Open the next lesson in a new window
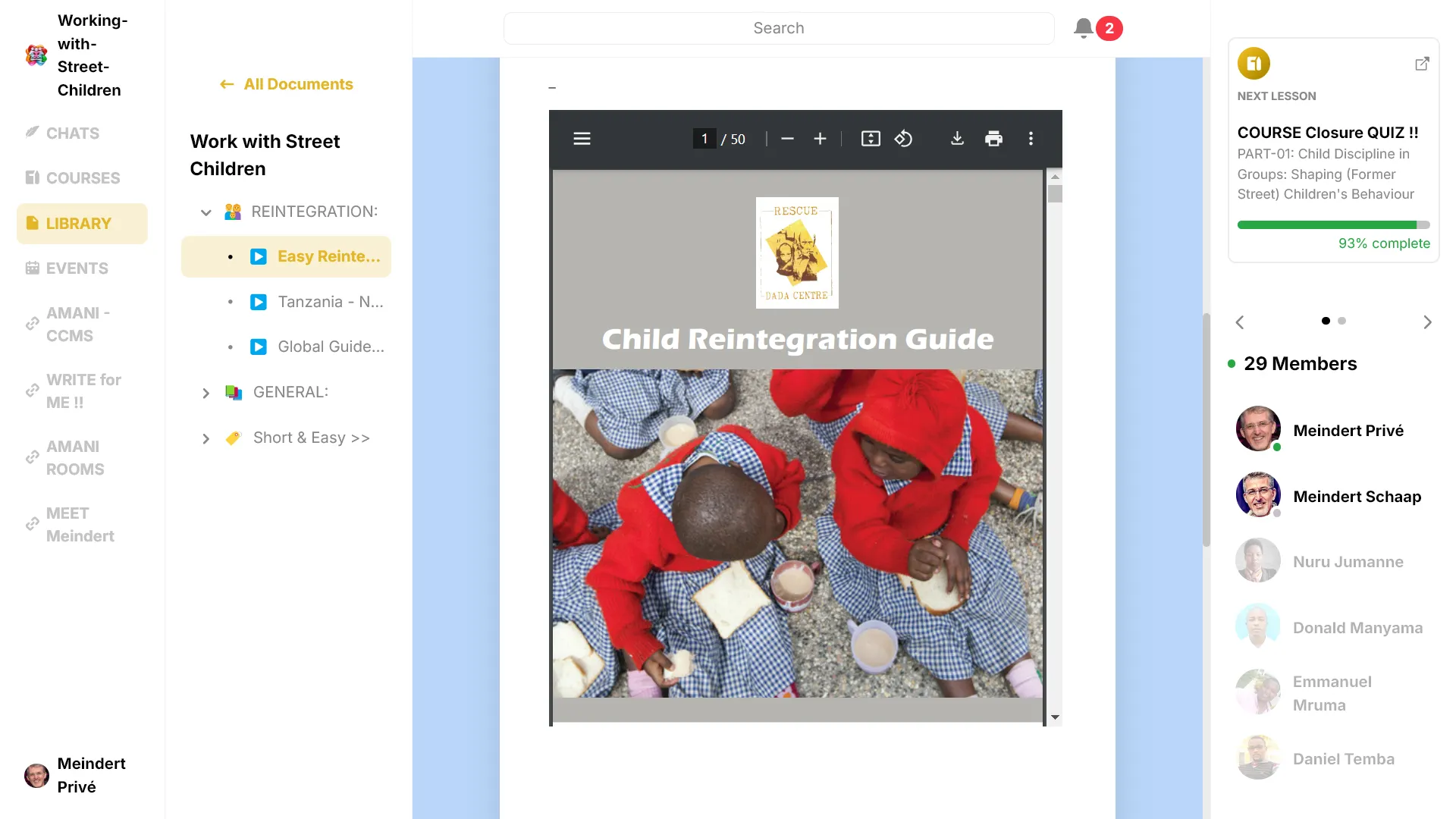This screenshot has width=1456, height=819. click(x=1422, y=64)
